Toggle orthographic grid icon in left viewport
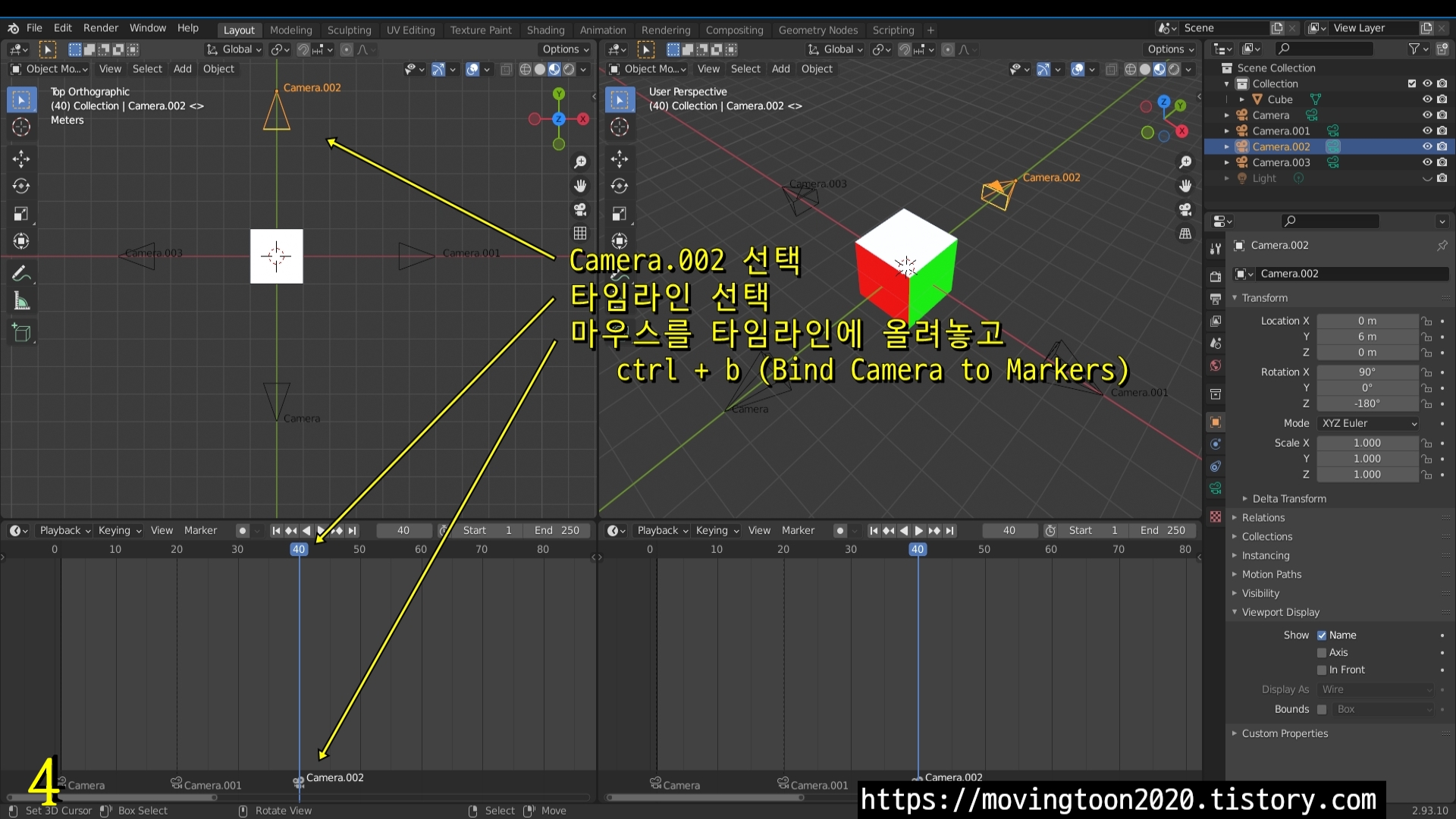Image resolution: width=1456 pixels, height=819 pixels. (580, 233)
